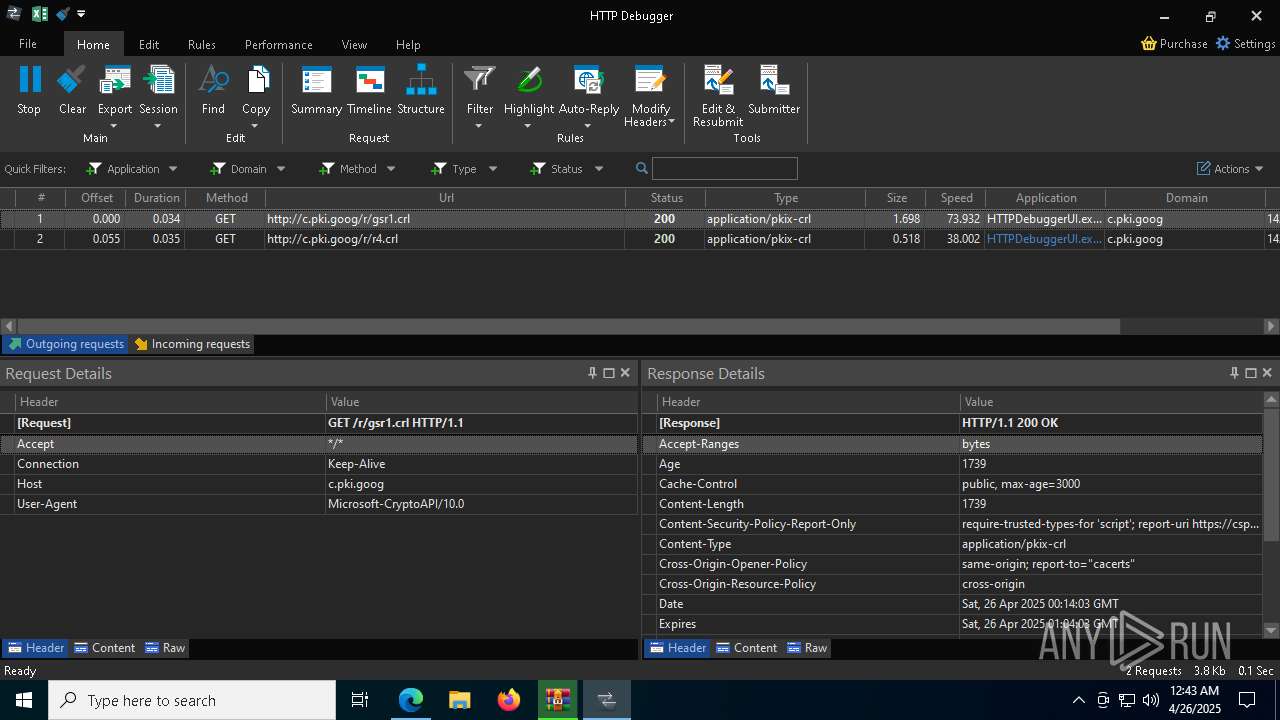Maximize the Response Details panel
The image size is (1280, 720).
(x=1250, y=373)
